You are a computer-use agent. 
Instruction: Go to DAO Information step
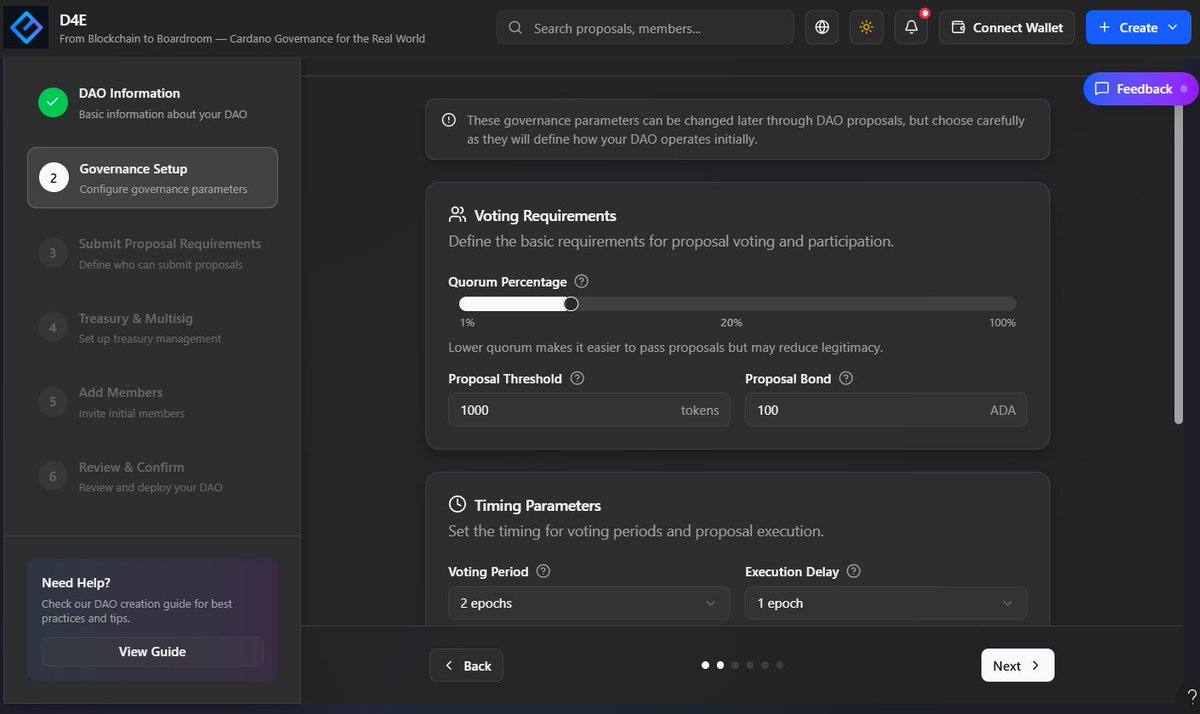click(152, 103)
